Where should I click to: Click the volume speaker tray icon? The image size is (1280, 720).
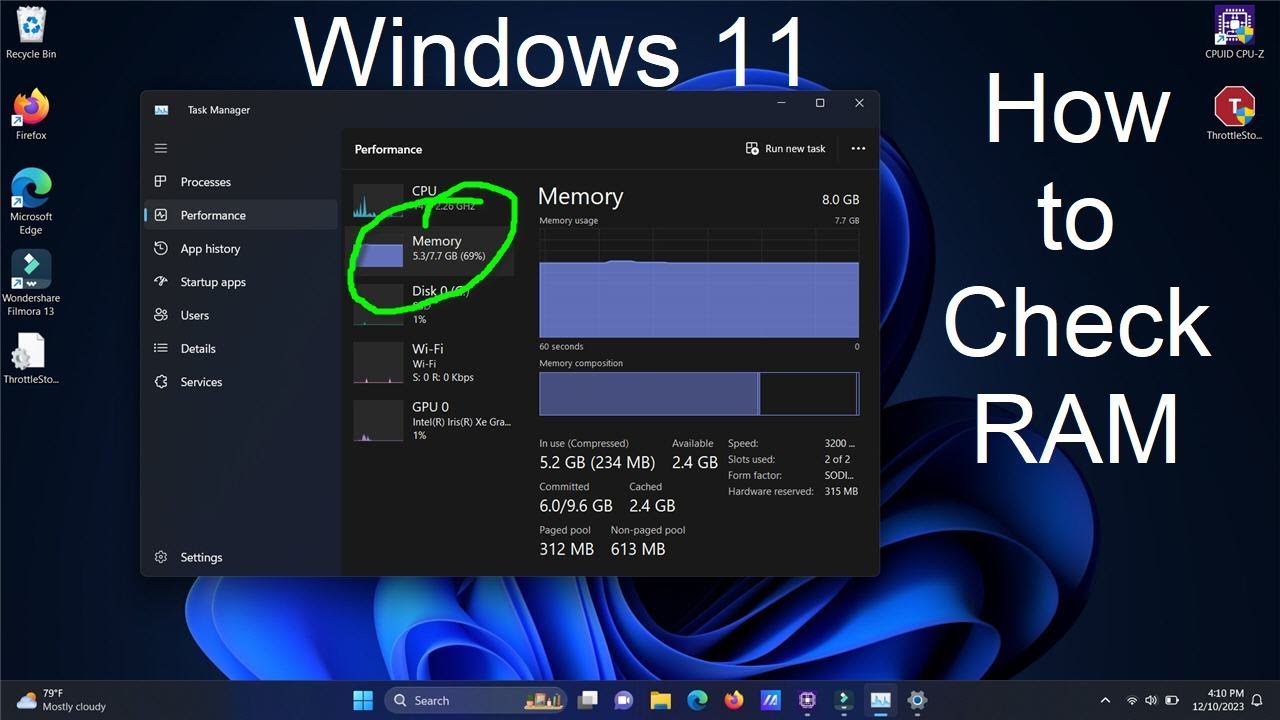[x=1151, y=701]
